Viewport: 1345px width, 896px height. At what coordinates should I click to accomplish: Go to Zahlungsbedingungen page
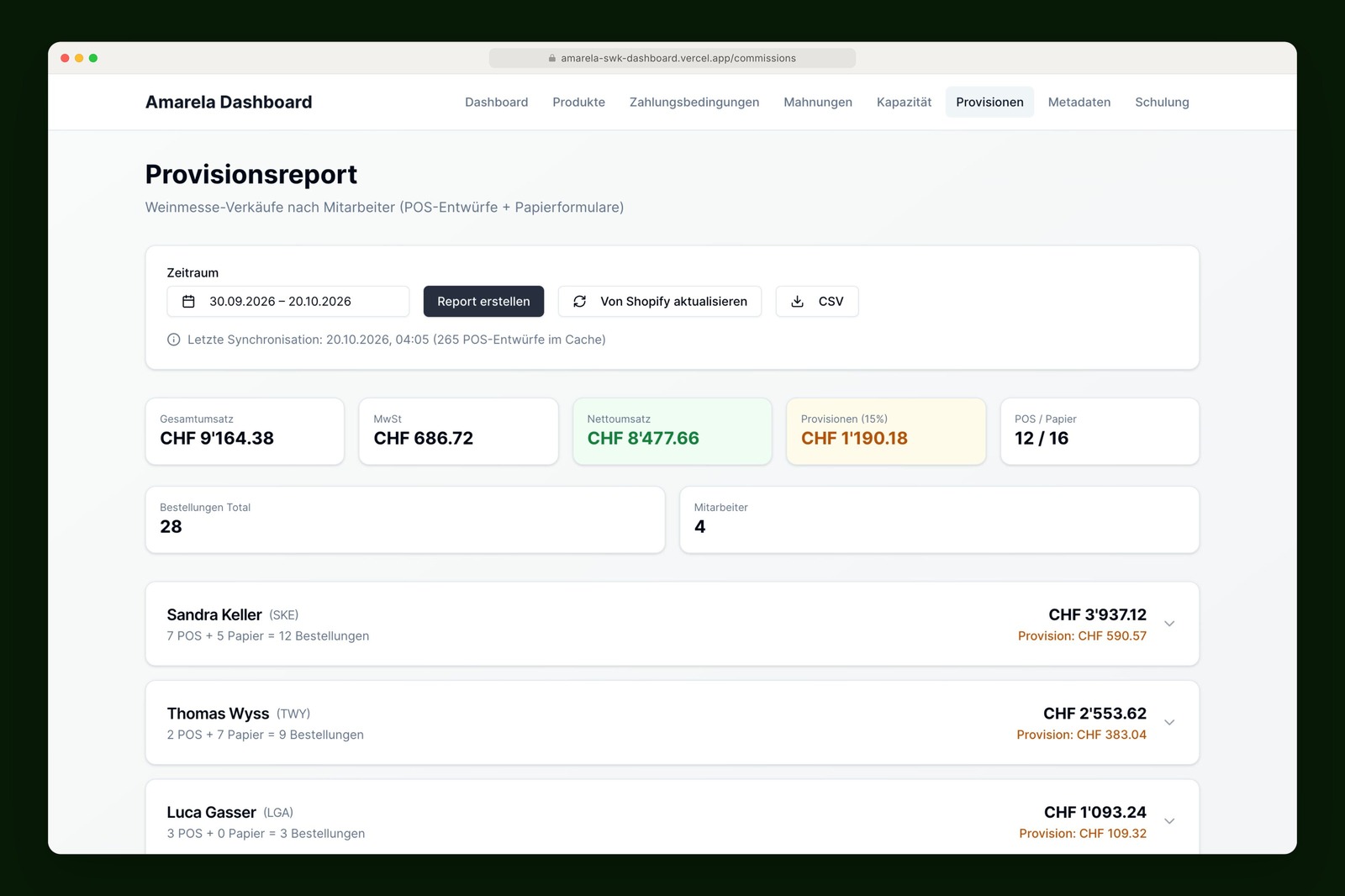click(694, 102)
